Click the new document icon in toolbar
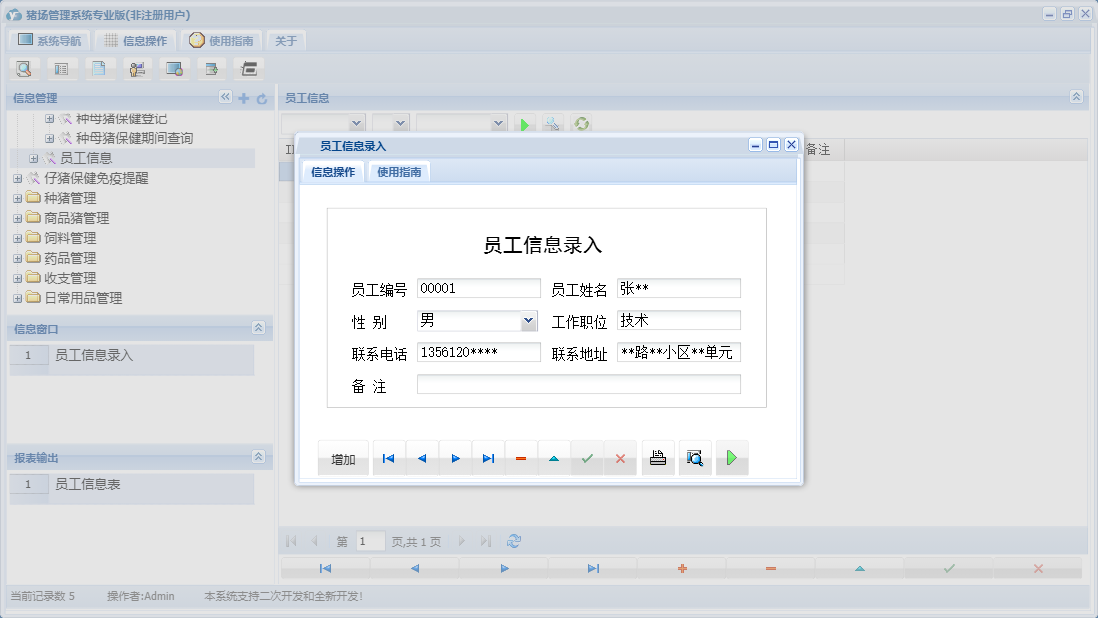Image resolution: width=1098 pixels, height=618 pixels. click(99, 68)
